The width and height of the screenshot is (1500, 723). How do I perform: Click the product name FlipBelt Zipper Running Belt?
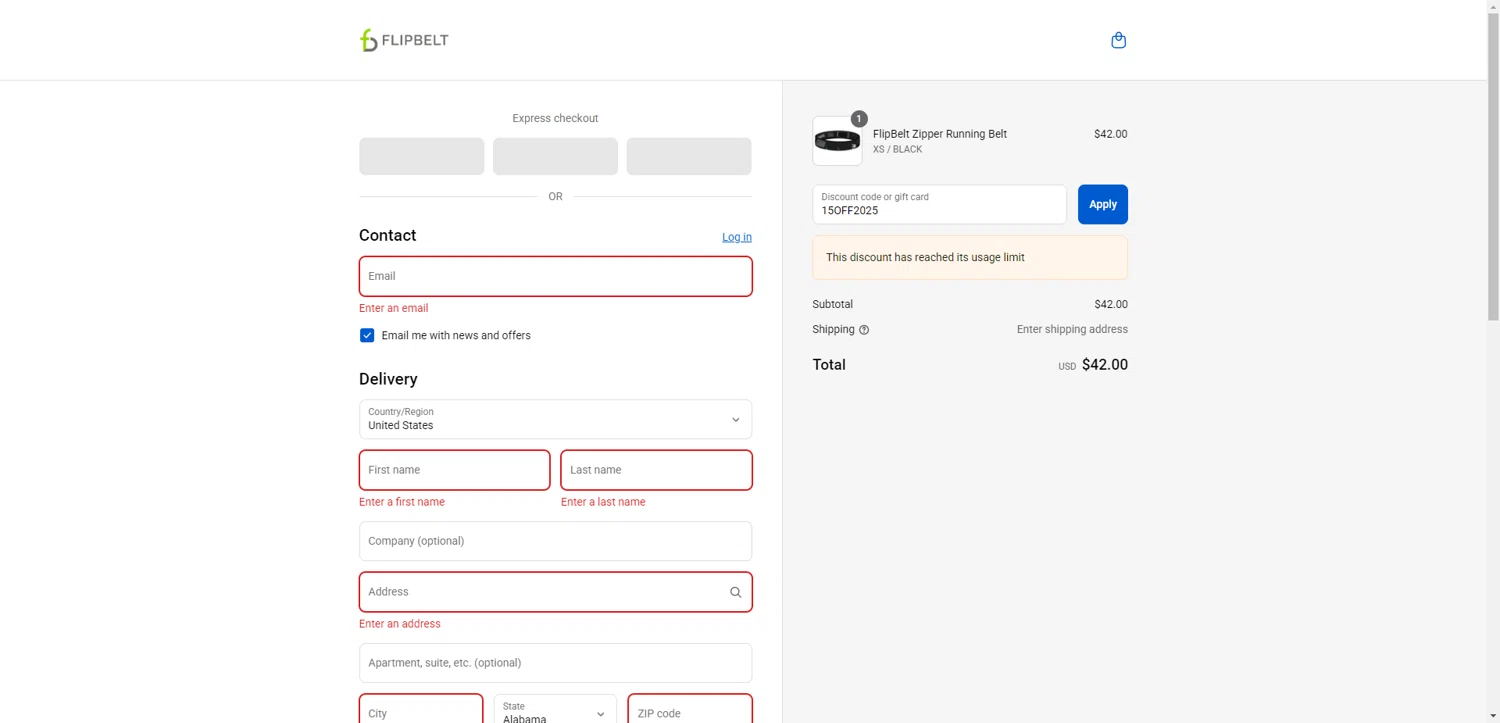940,134
